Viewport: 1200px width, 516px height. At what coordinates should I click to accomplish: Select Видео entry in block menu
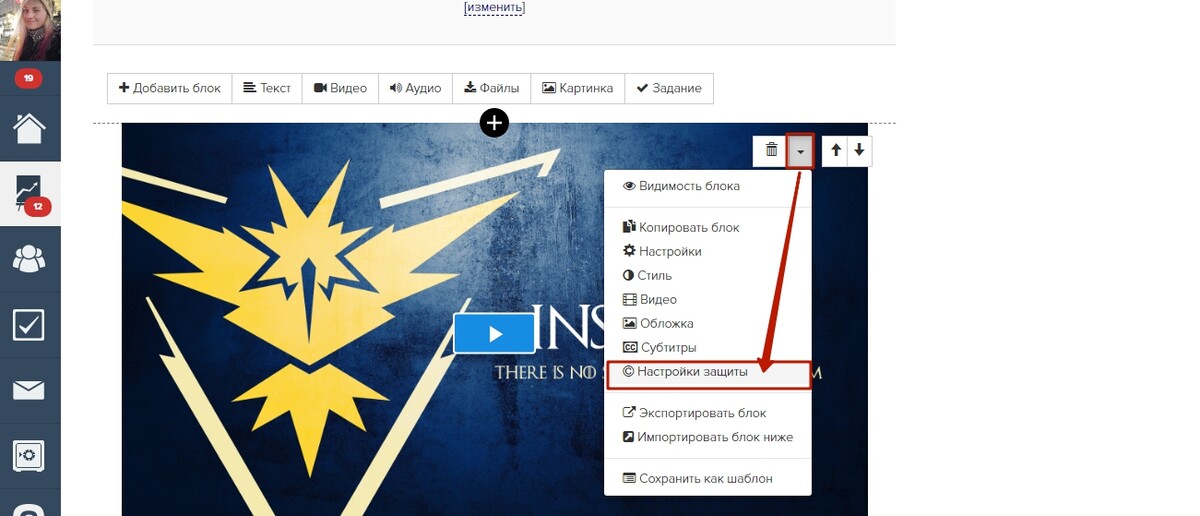coord(708,299)
